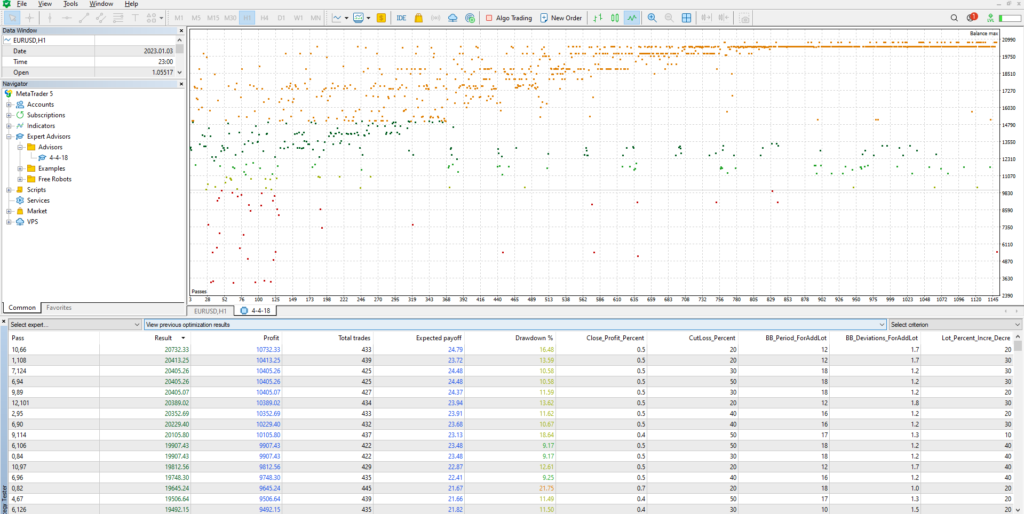1024x514 pixels.
Task: Open the Market shopping bag toolbar icon
Action: 419,18
